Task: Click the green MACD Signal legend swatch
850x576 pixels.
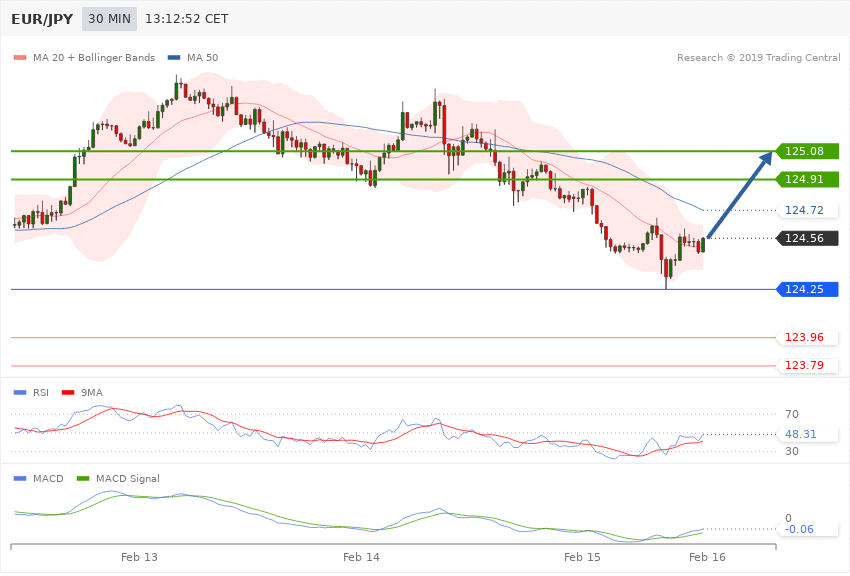Action: [83, 479]
